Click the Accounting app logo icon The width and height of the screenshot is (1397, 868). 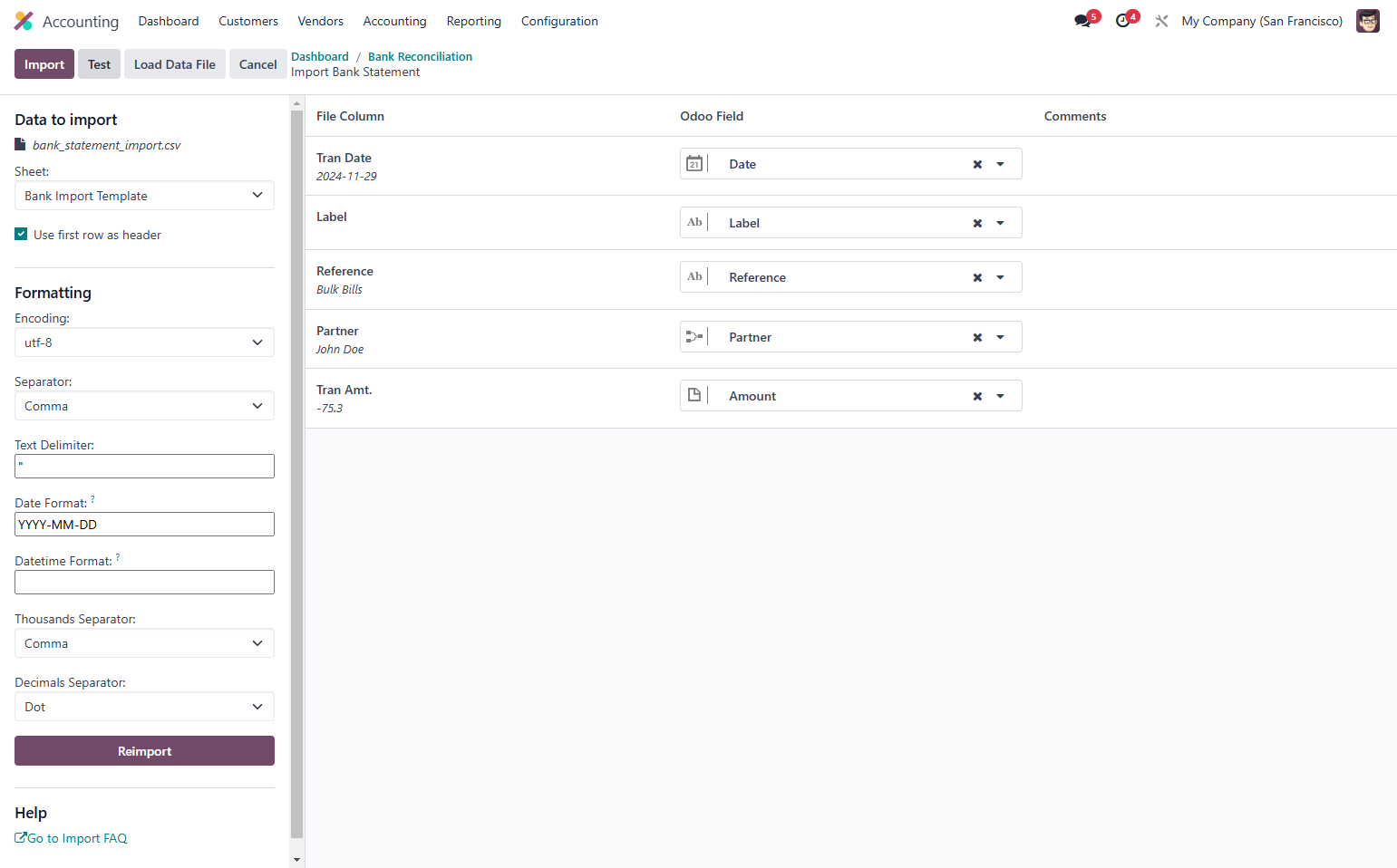click(24, 21)
